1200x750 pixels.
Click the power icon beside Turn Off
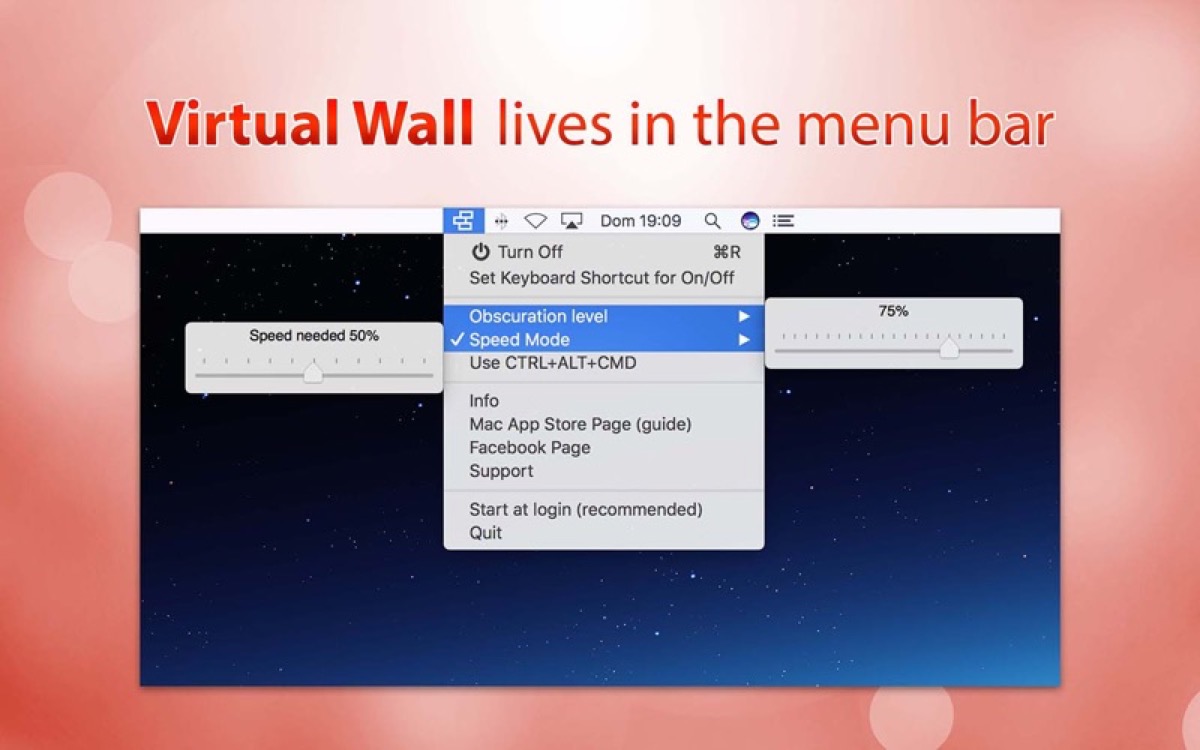(481, 252)
